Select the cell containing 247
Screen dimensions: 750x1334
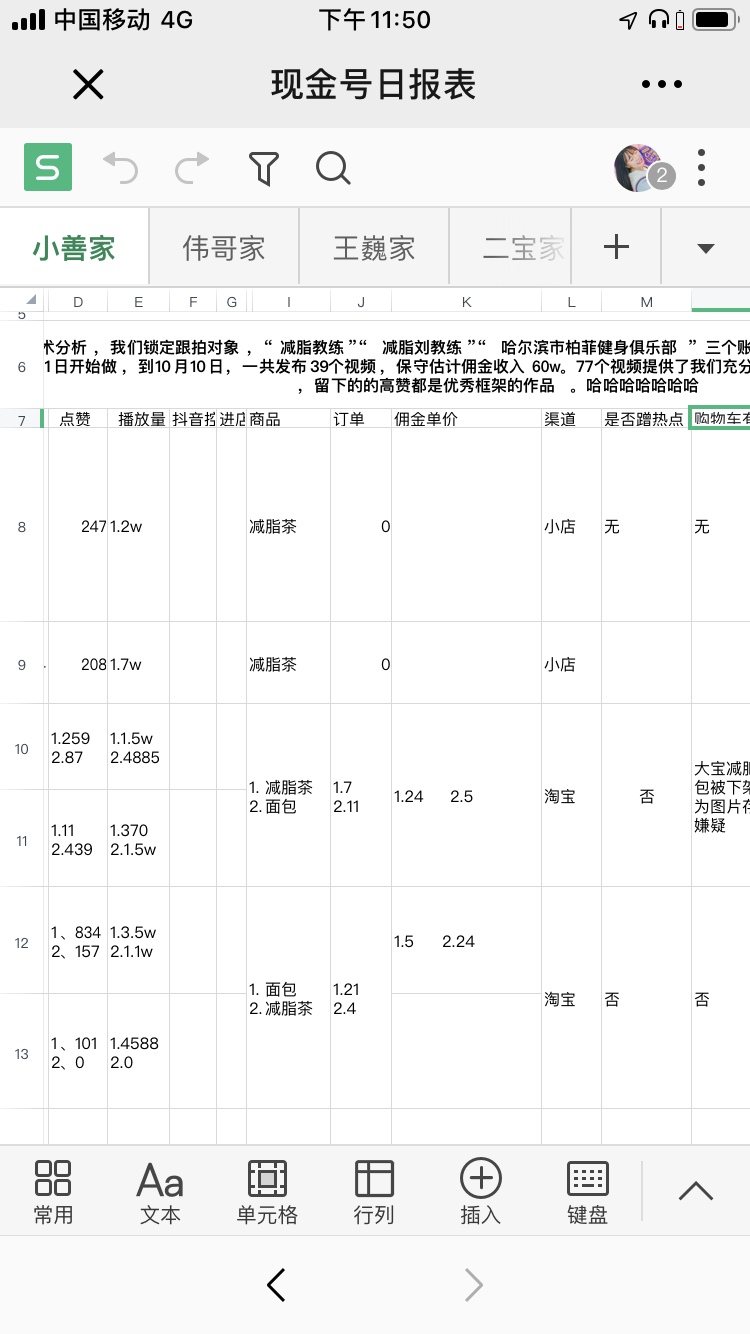pos(78,526)
